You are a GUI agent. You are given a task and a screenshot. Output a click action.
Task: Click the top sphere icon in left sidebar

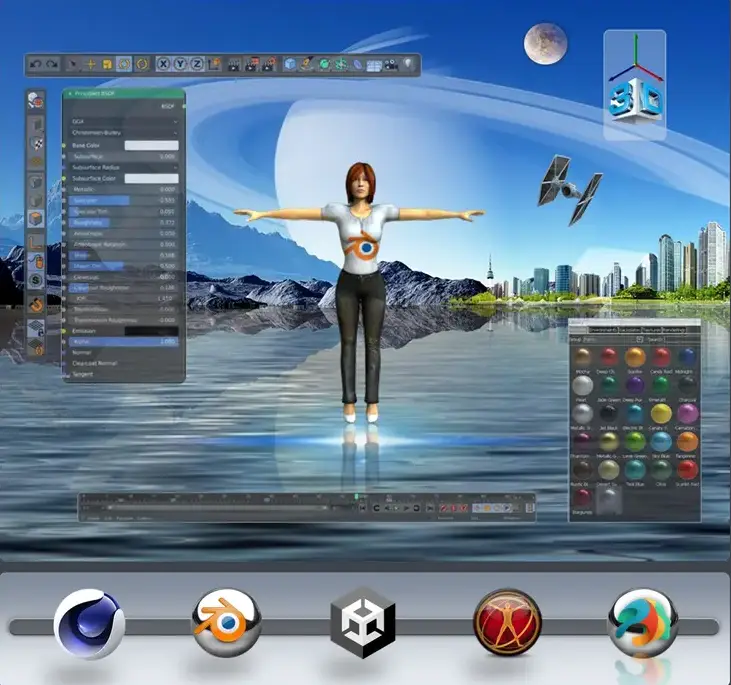coord(36,100)
